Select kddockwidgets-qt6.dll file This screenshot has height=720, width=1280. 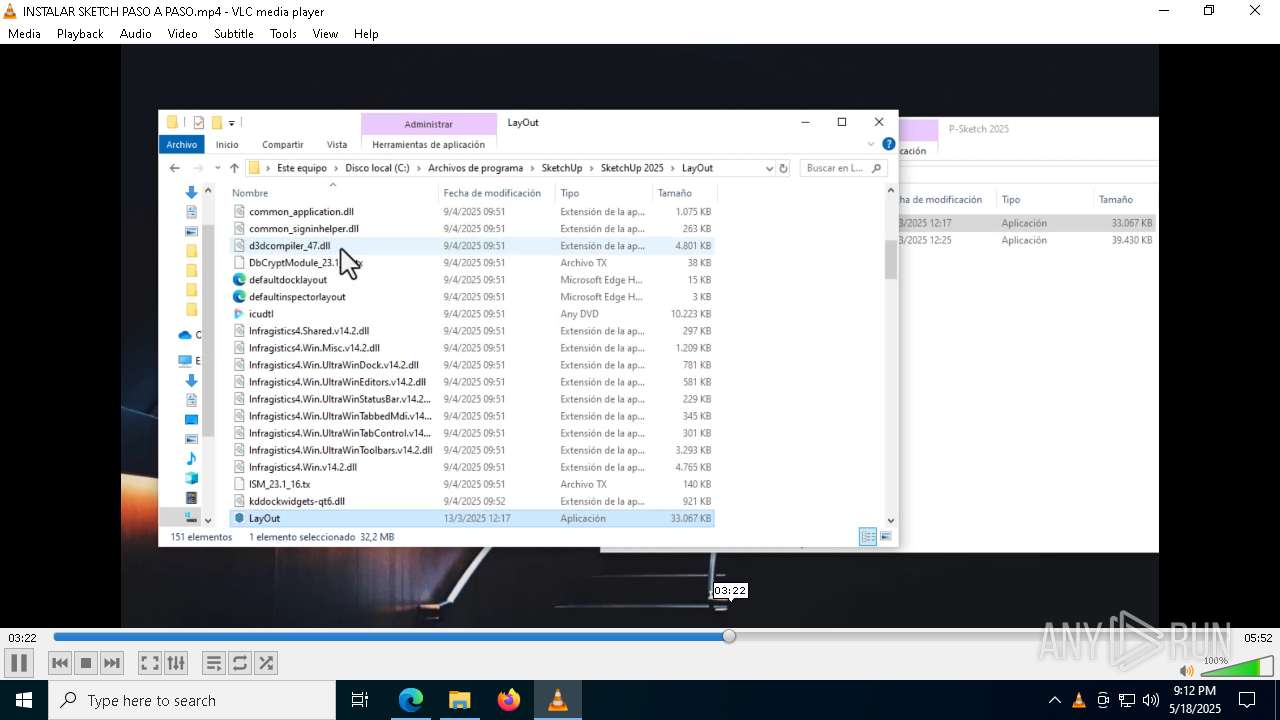point(297,502)
